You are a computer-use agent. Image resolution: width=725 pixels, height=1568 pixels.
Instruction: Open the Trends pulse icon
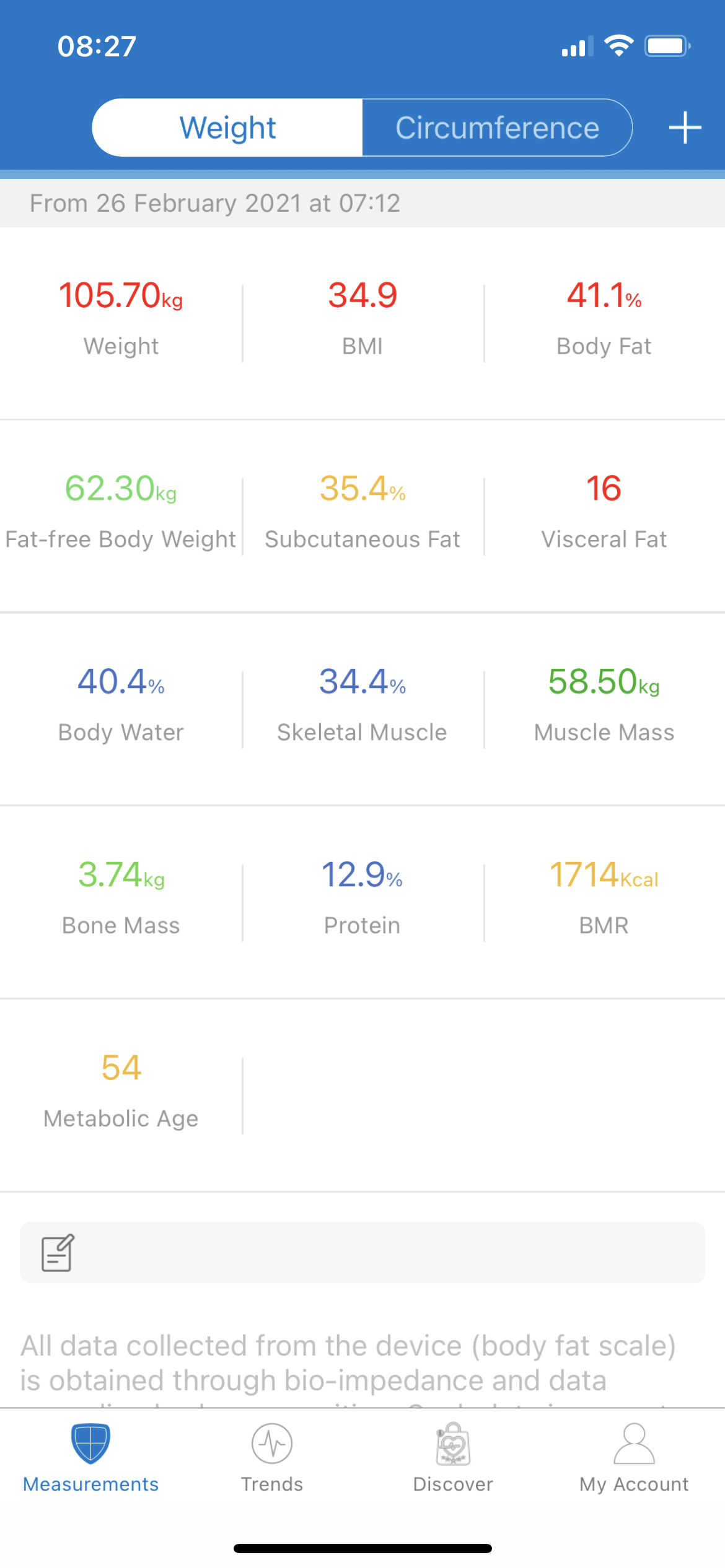(272, 1443)
